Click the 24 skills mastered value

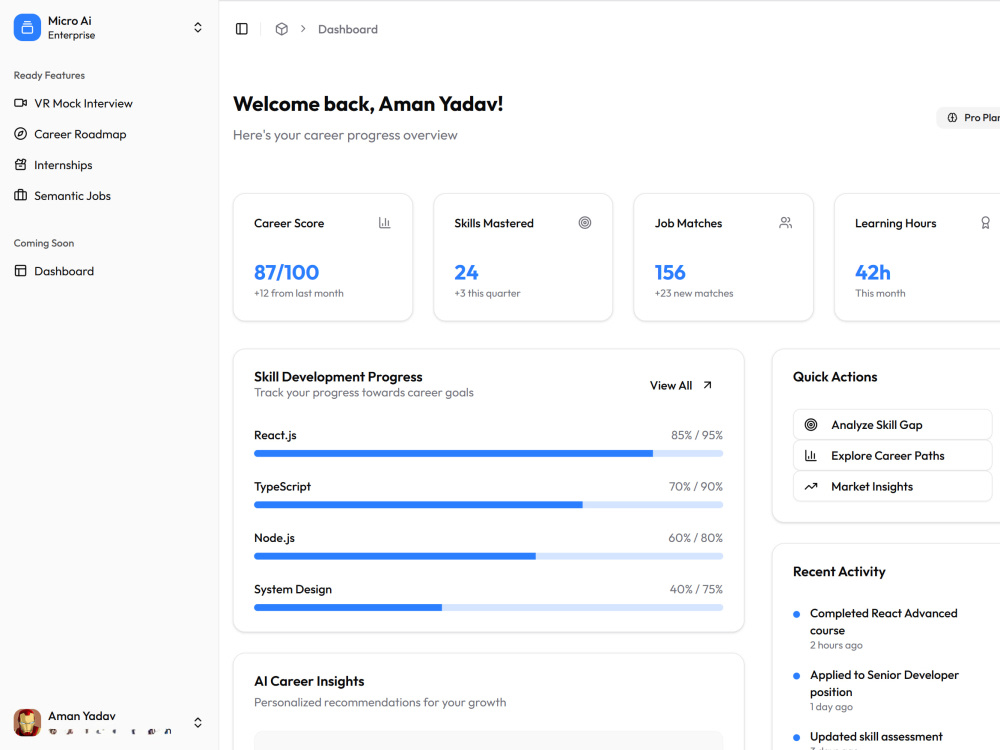pos(466,272)
